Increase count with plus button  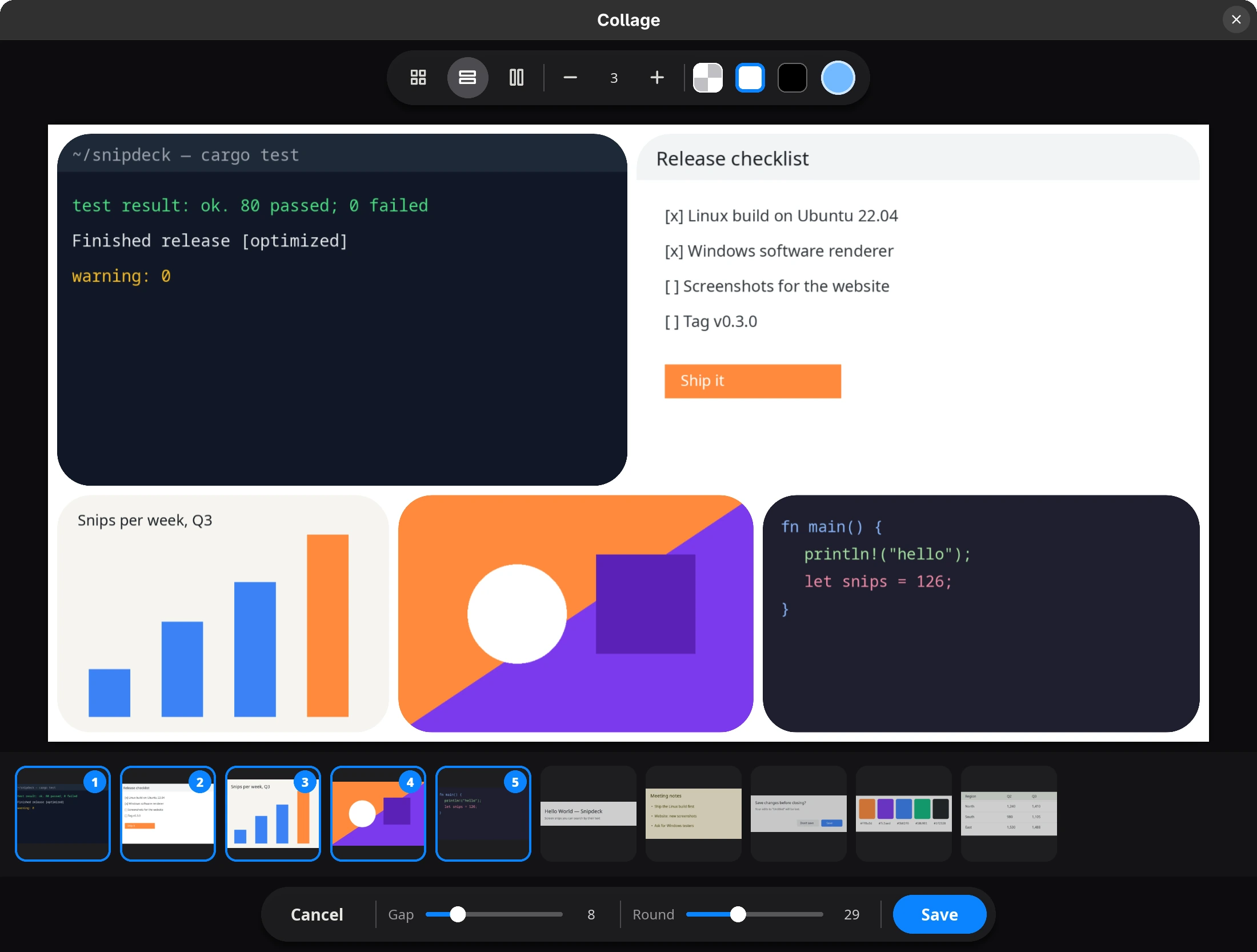click(657, 78)
